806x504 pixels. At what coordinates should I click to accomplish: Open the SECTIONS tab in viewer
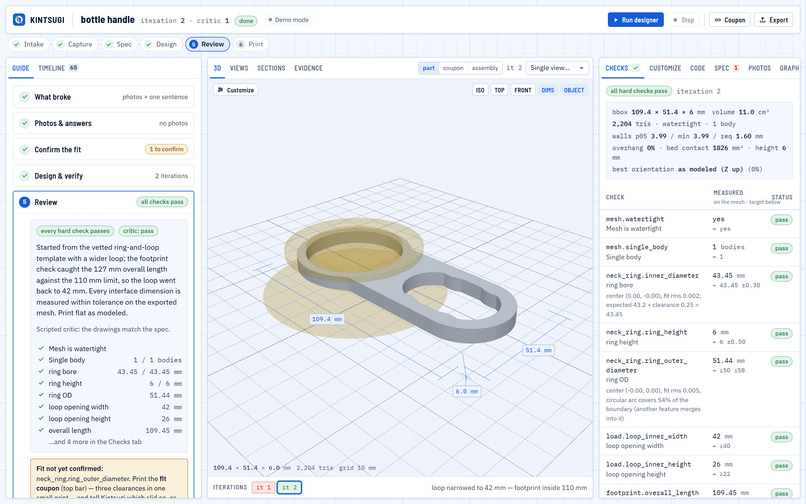point(271,68)
